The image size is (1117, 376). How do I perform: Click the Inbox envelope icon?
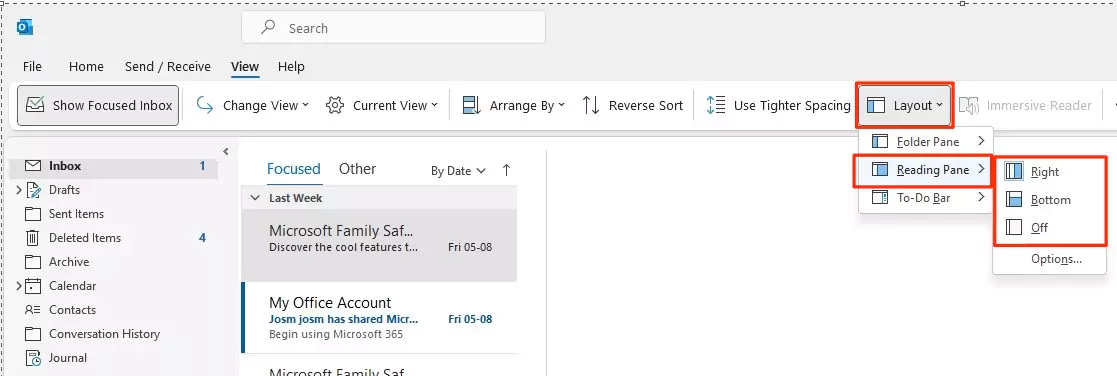tap(33, 165)
